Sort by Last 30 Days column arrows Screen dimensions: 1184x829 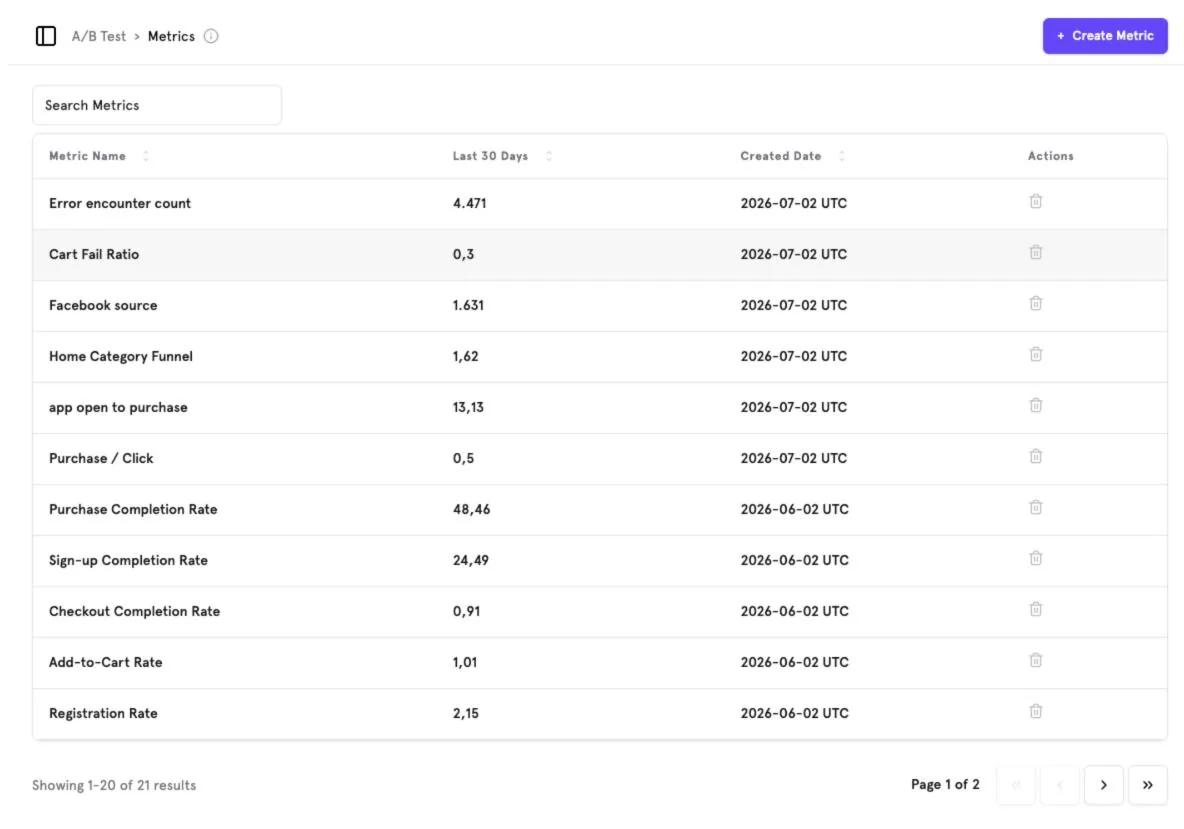[x=549, y=156]
